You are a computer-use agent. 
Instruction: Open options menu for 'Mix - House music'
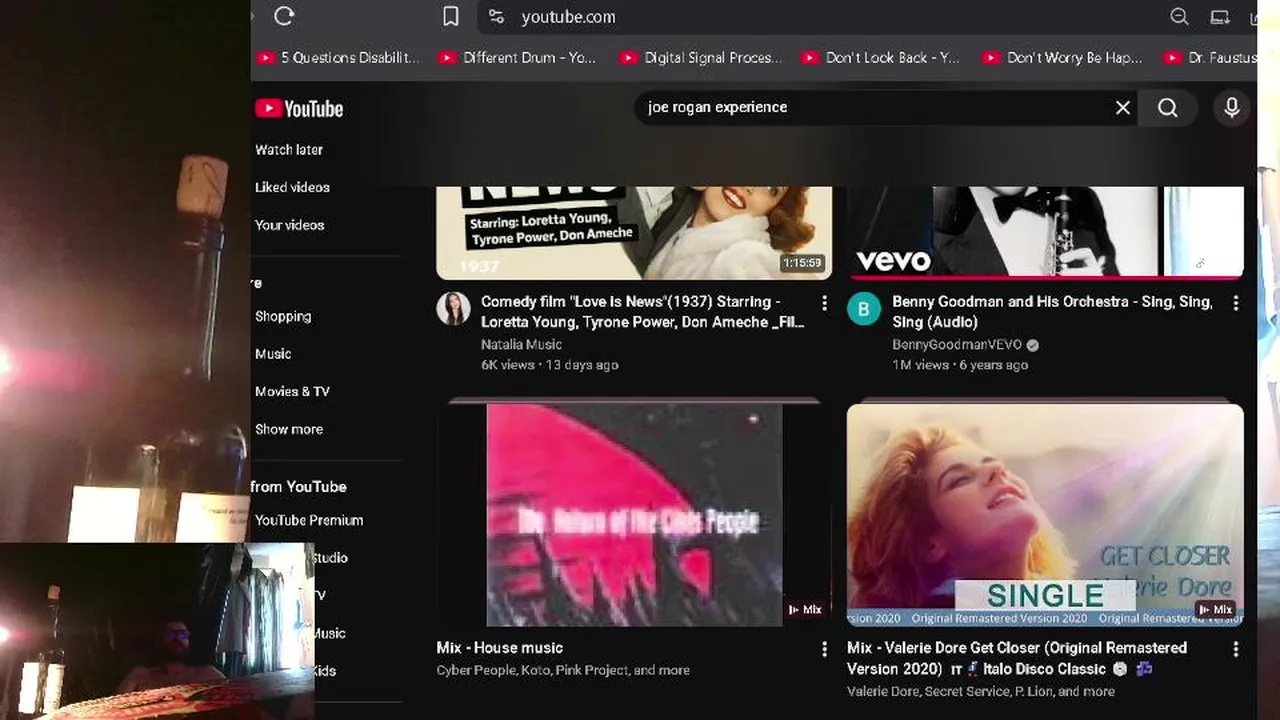point(824,649)
